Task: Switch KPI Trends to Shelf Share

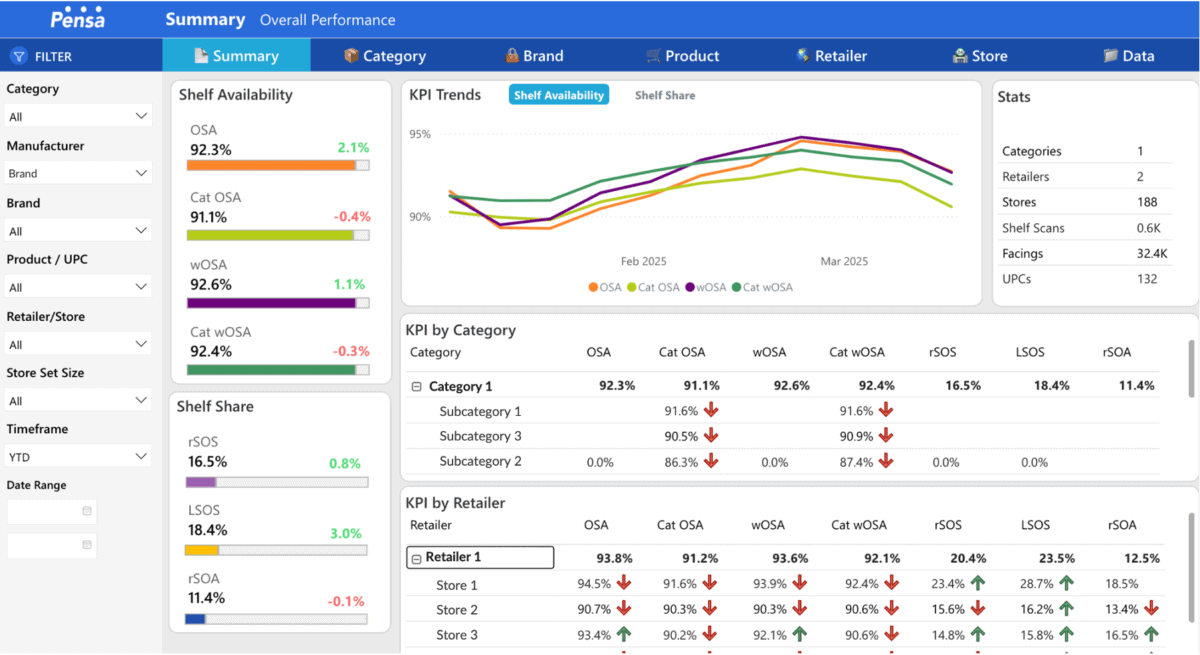Action: [x=665, y=95]
